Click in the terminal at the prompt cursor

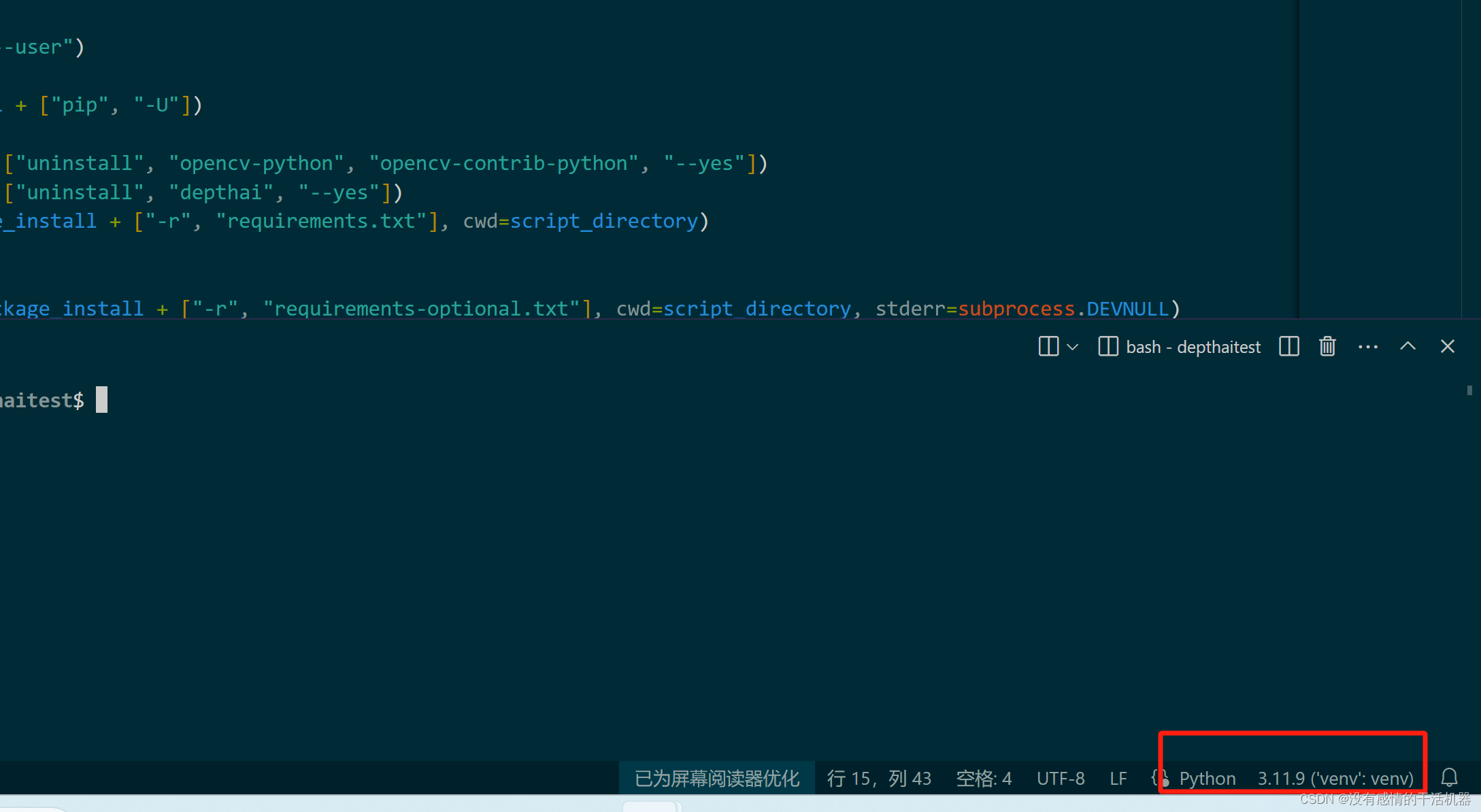click(101, 400)
